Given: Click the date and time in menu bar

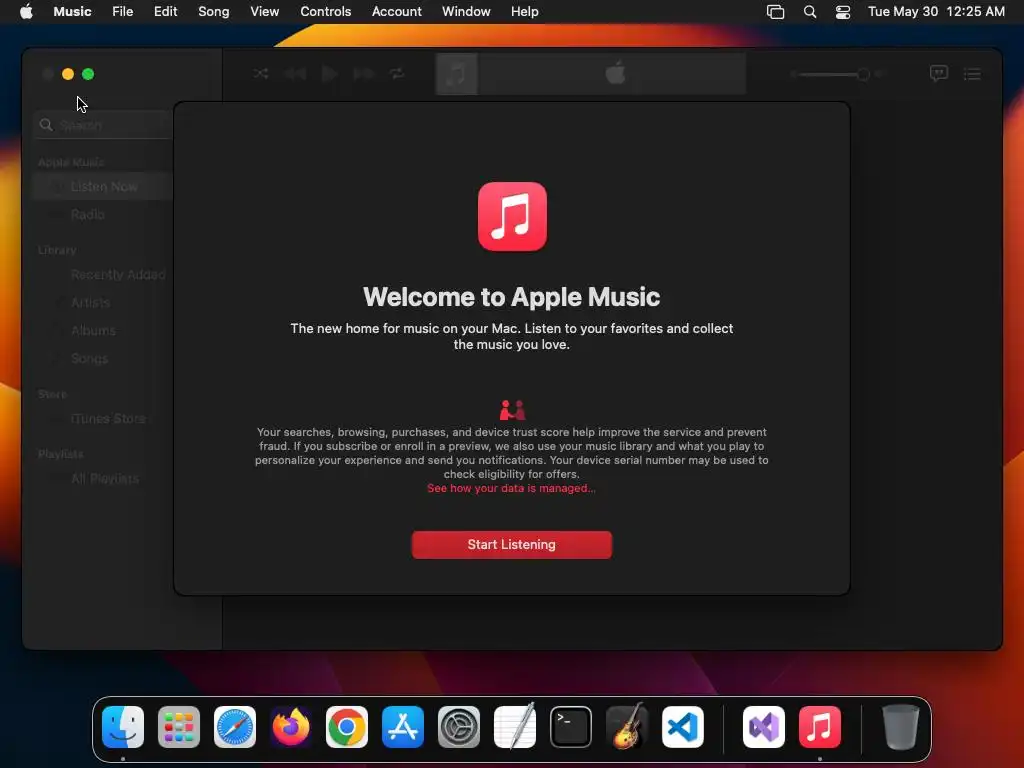Looking at the screenshot, I should [x=936, y=12].
